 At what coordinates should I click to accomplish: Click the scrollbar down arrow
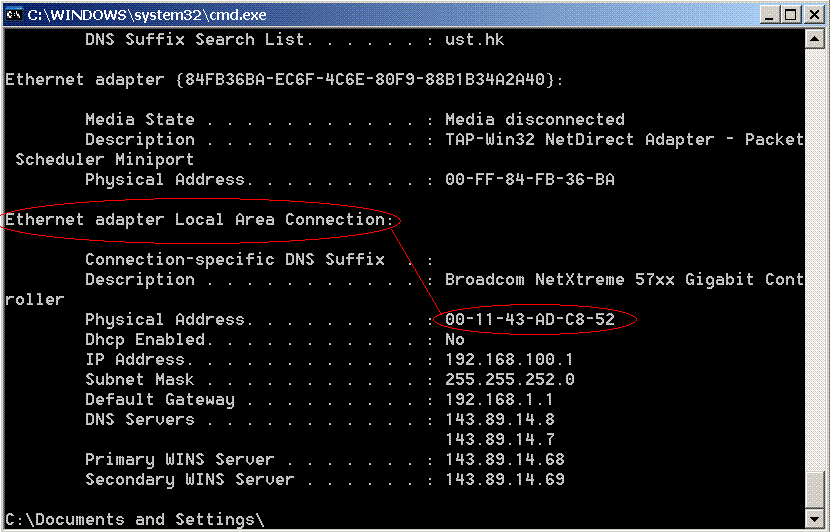click(814, 517)
